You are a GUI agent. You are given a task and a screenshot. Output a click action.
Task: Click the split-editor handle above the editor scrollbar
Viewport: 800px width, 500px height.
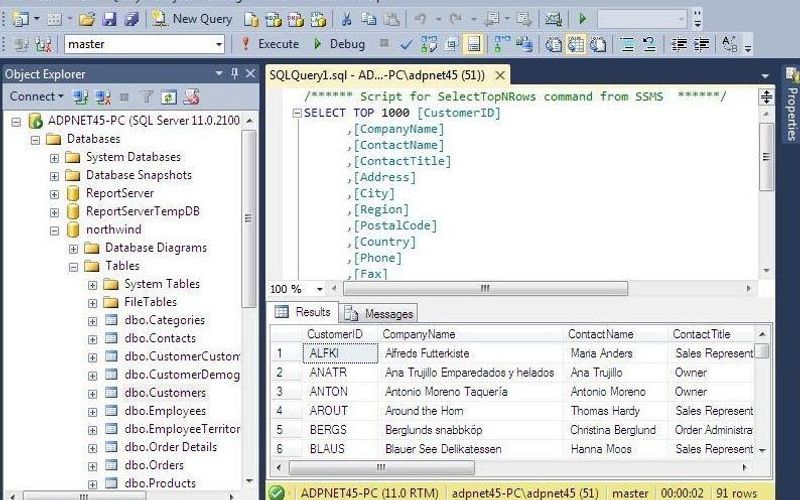766,97
